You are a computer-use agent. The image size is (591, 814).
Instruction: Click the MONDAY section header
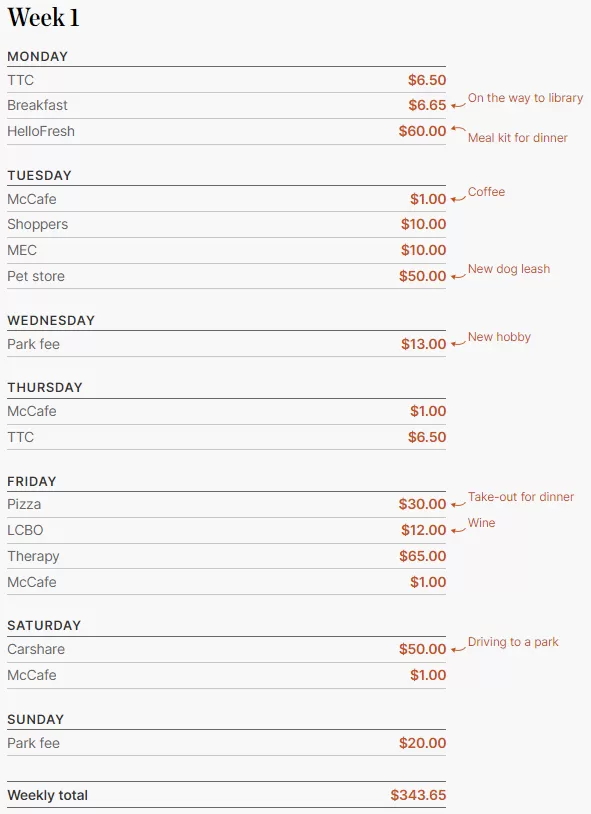point(37,56)
